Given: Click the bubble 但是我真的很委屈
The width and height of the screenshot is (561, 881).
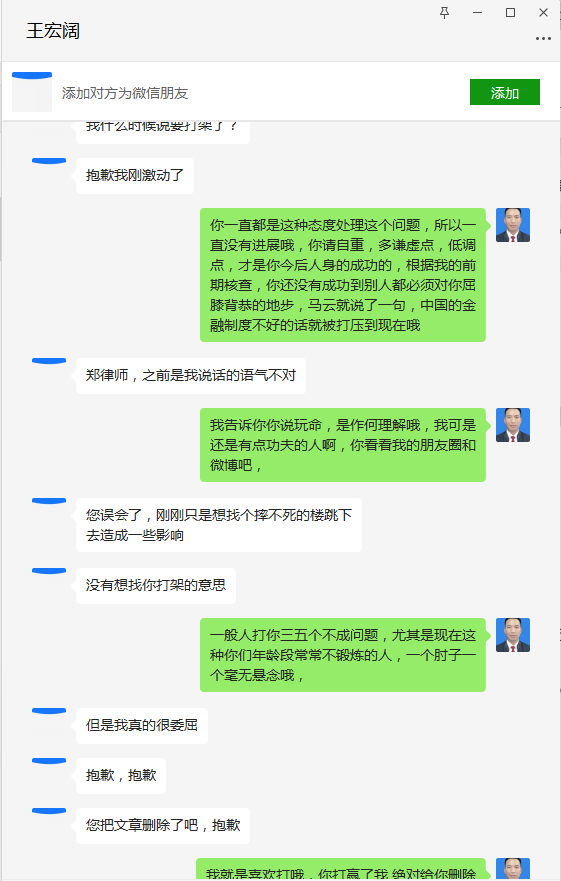Looking at the screenshot, I should click(x=142, y=725).
